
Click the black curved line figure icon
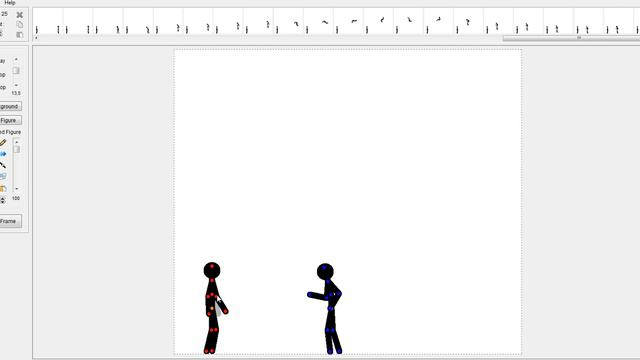(x=3, y=165)
